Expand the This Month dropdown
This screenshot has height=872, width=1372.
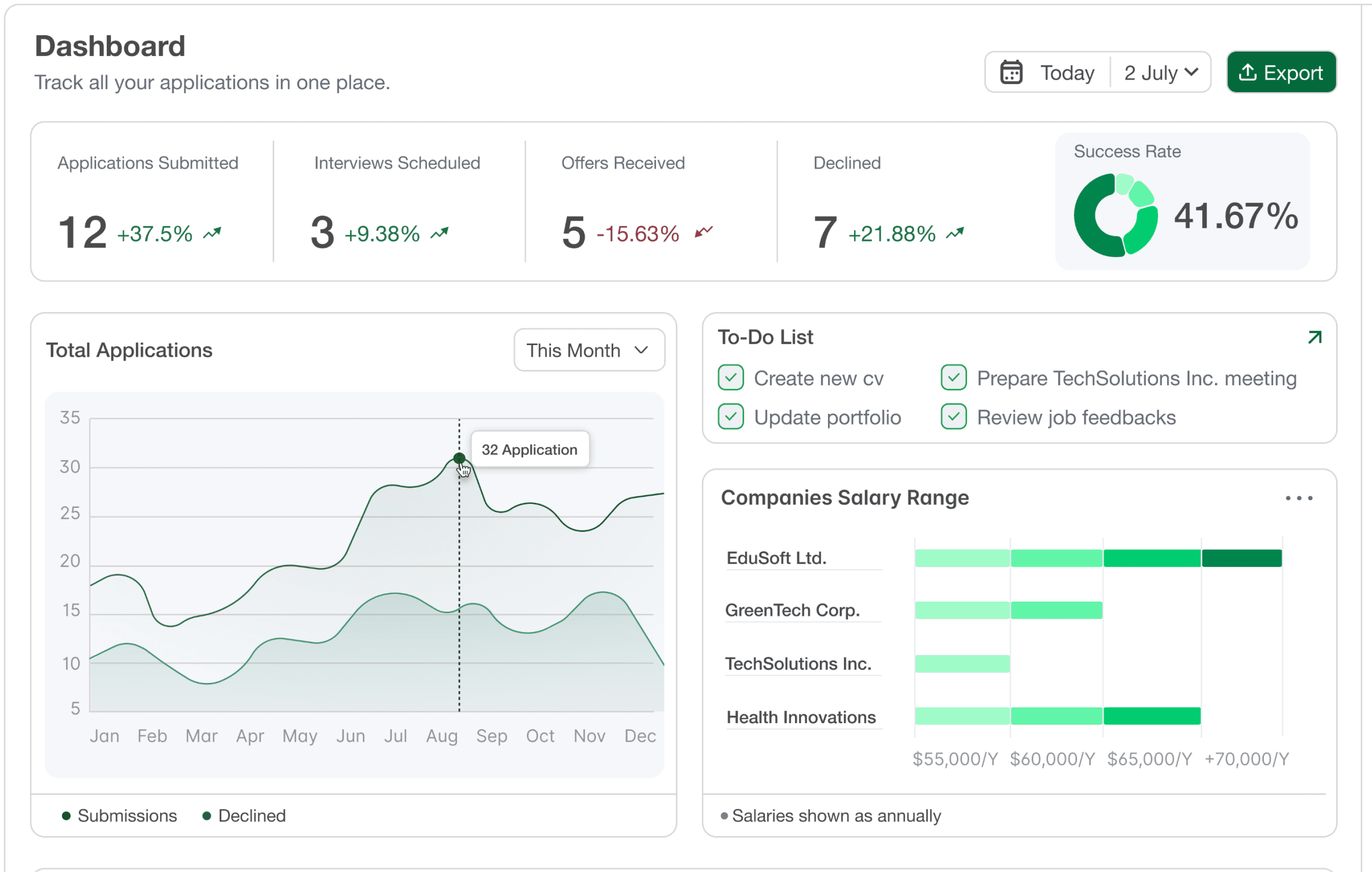click(589, 350)
